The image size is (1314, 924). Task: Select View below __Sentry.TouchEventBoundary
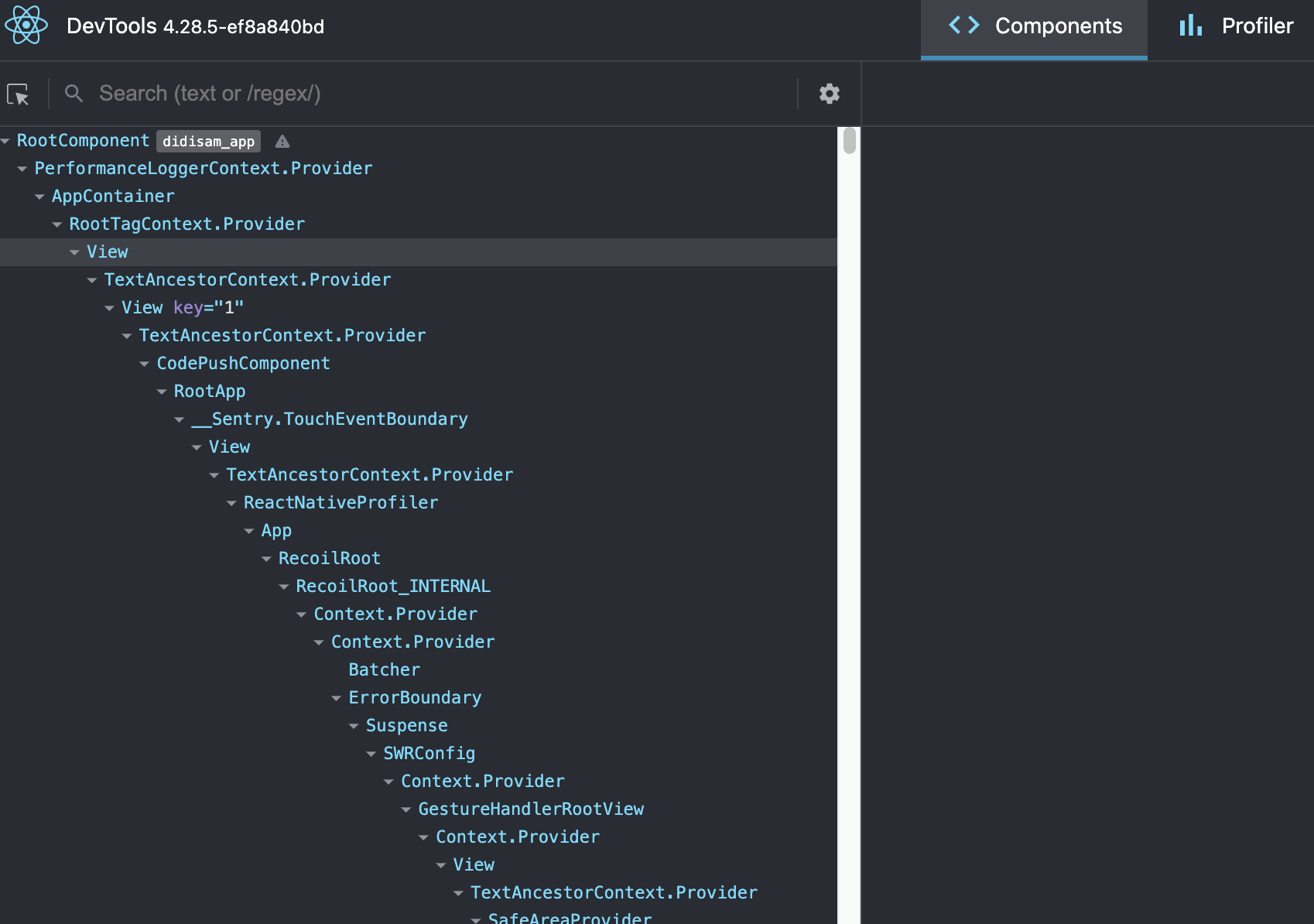pyautogui.click(x=230, y=447)
